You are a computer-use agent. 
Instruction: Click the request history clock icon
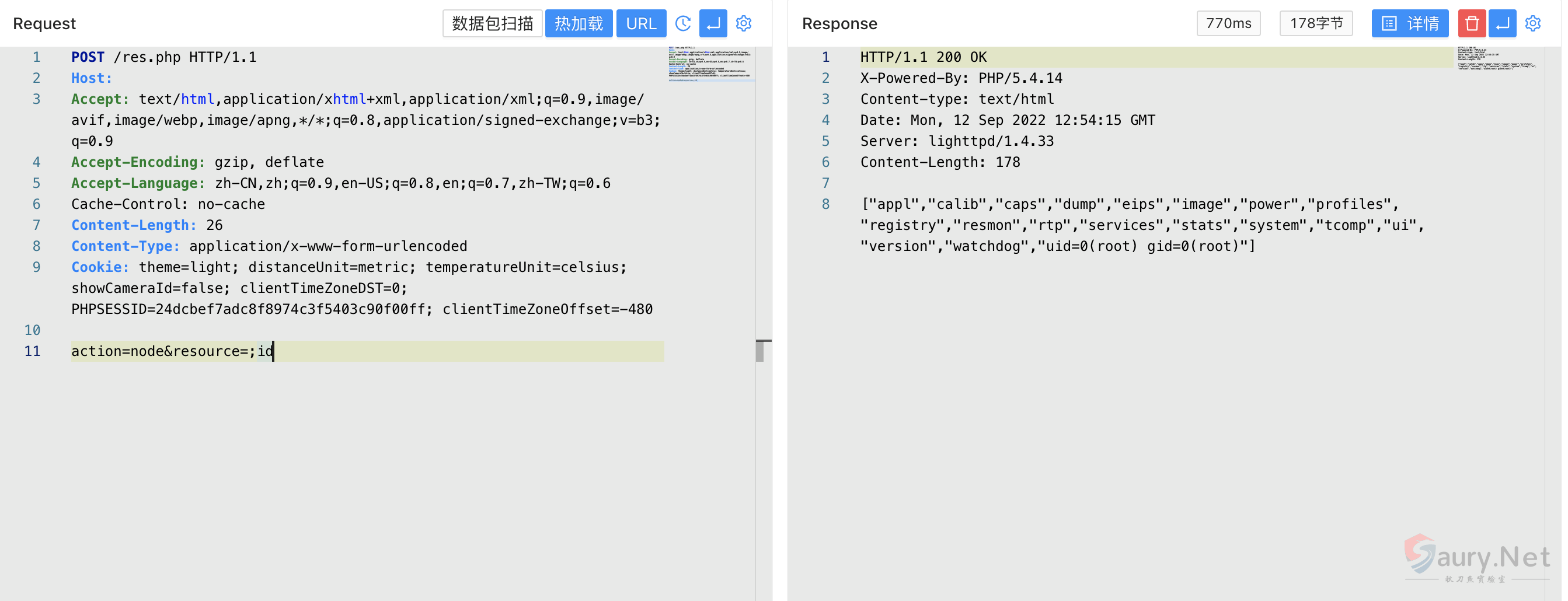(683, 24)
